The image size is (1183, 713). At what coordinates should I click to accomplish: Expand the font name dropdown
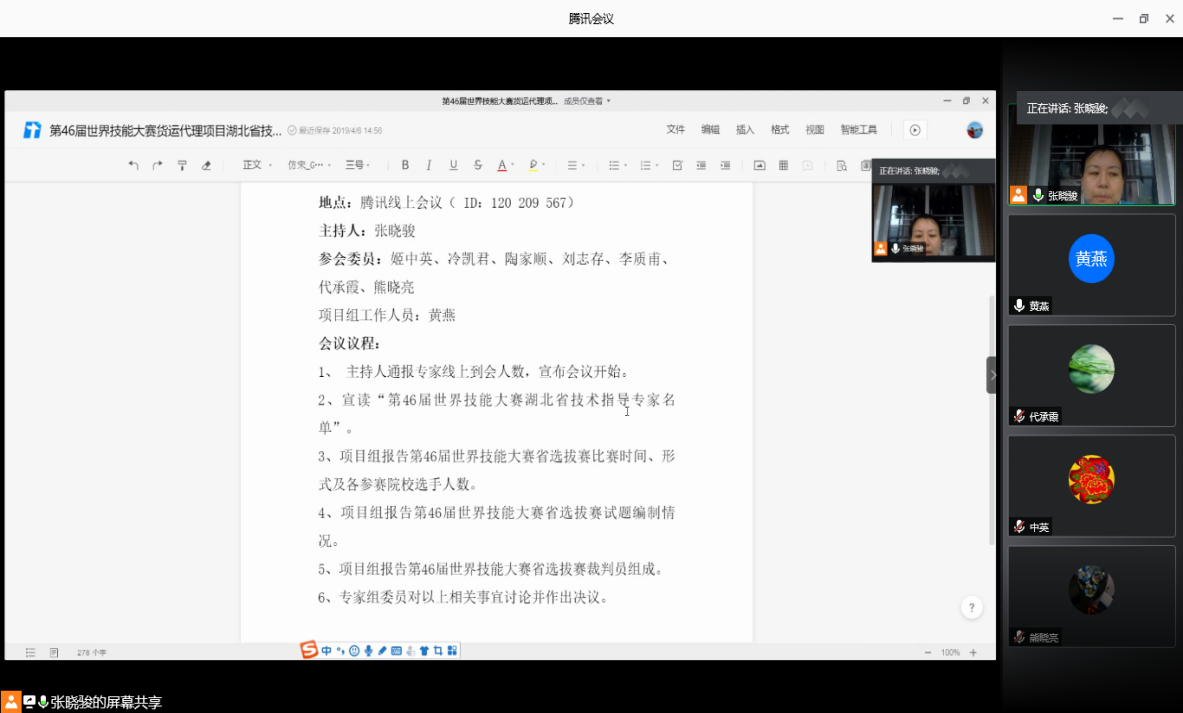[x=309, y=165]
